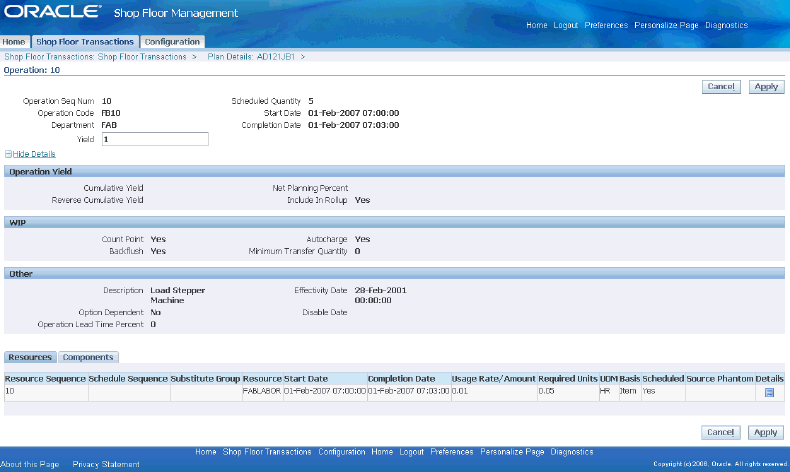Click footer Configuration link
790x472 pixels.
coord(342,452)
